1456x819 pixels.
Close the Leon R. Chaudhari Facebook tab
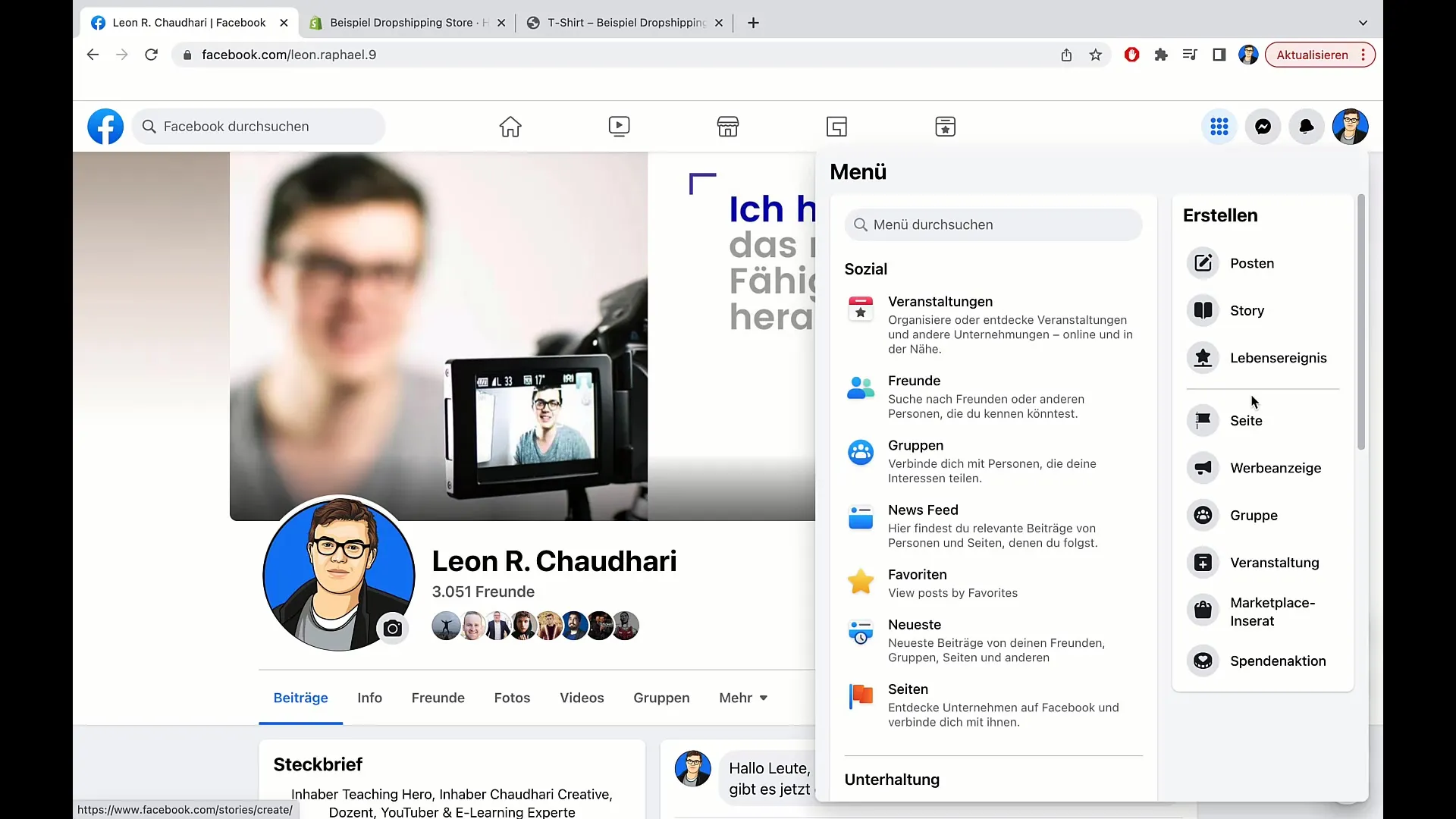(x=284, y=23)
